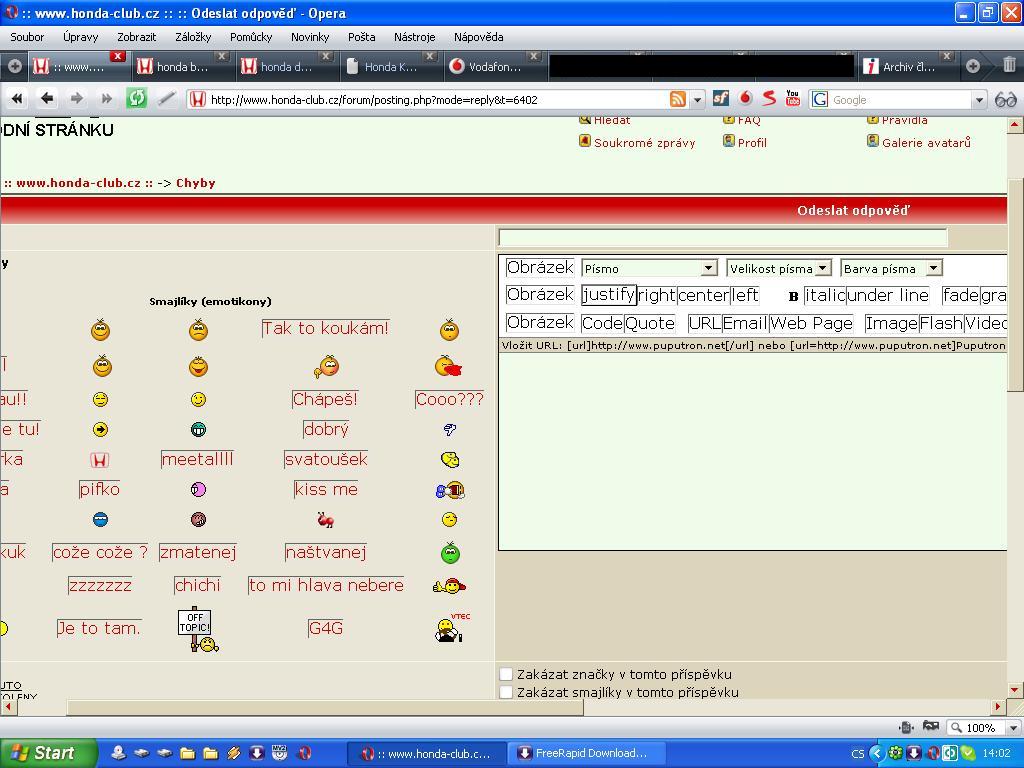Screen dimensions: 1024x768
Task: Insert the red ant emoticon
Action: 325,520
